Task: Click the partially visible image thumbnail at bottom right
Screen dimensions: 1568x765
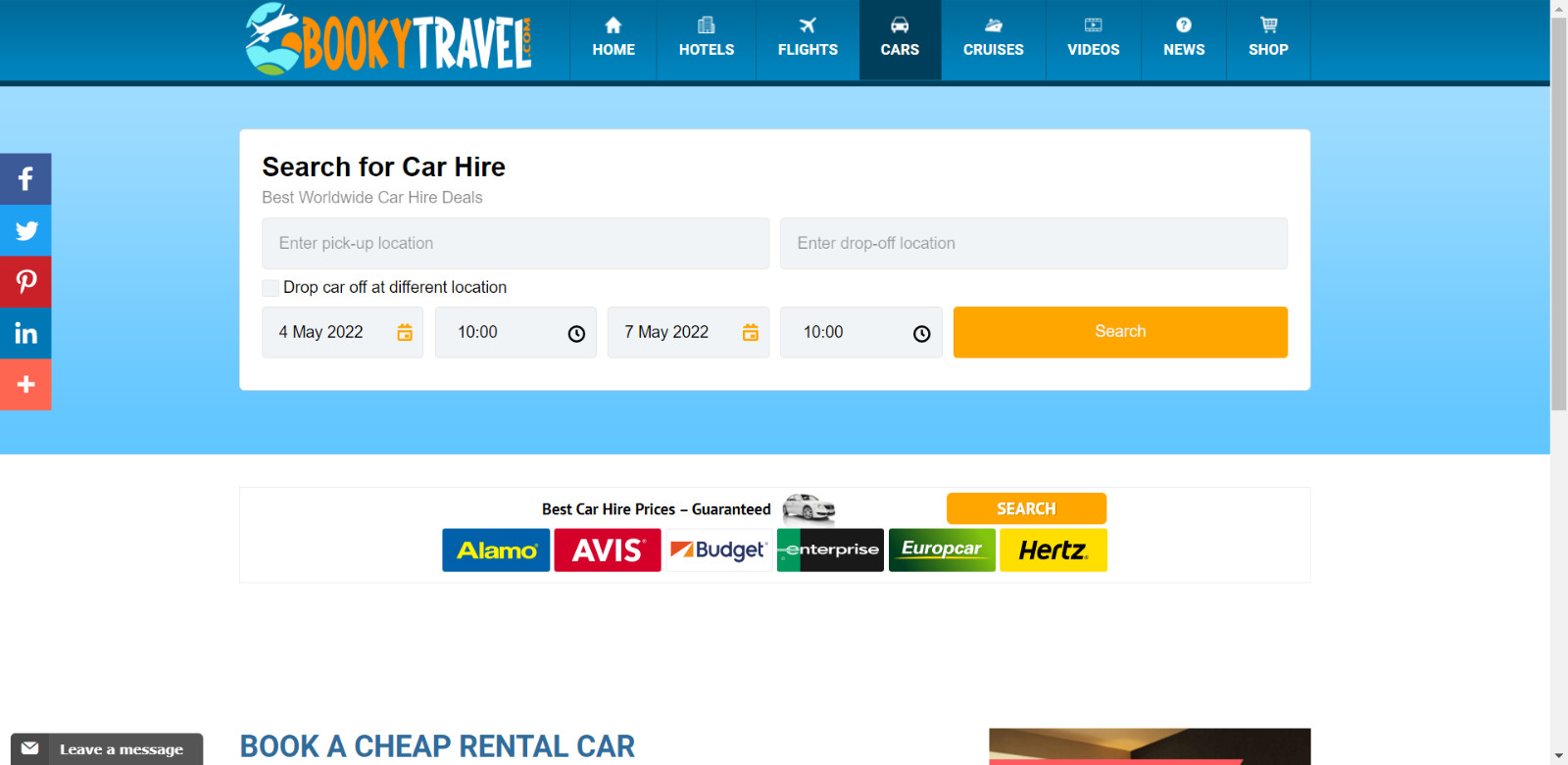Action: (1150, 746)
